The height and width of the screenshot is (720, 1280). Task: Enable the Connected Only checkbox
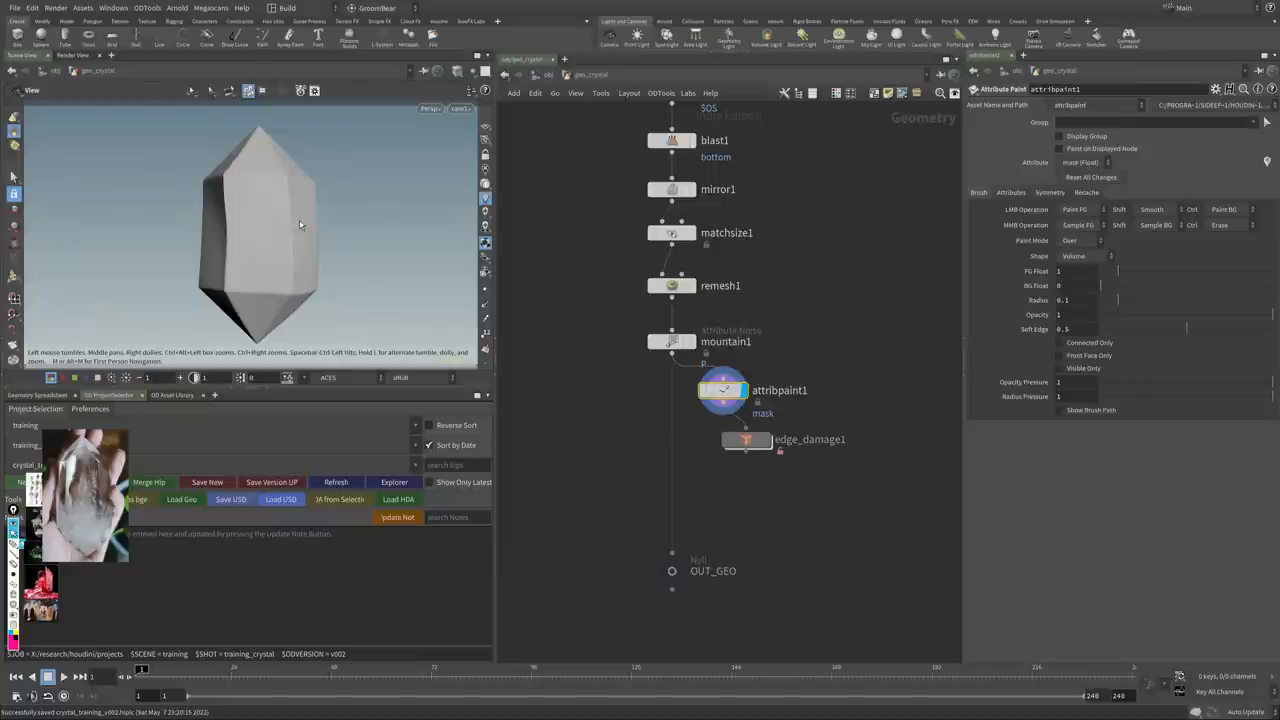(1059, 343)
